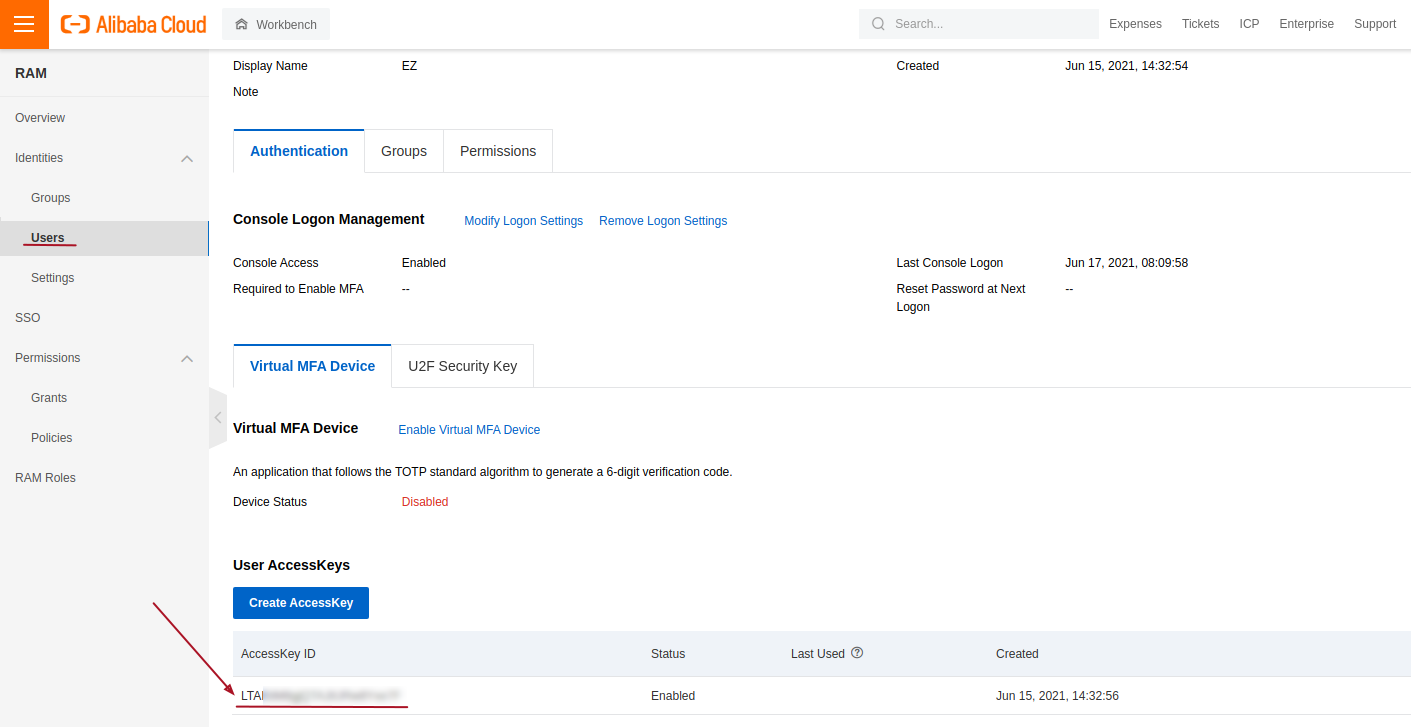Viewport: 1411px width, 727px height.
Task: Click the blurred AccessKey ID value
Action: point(321,695)
